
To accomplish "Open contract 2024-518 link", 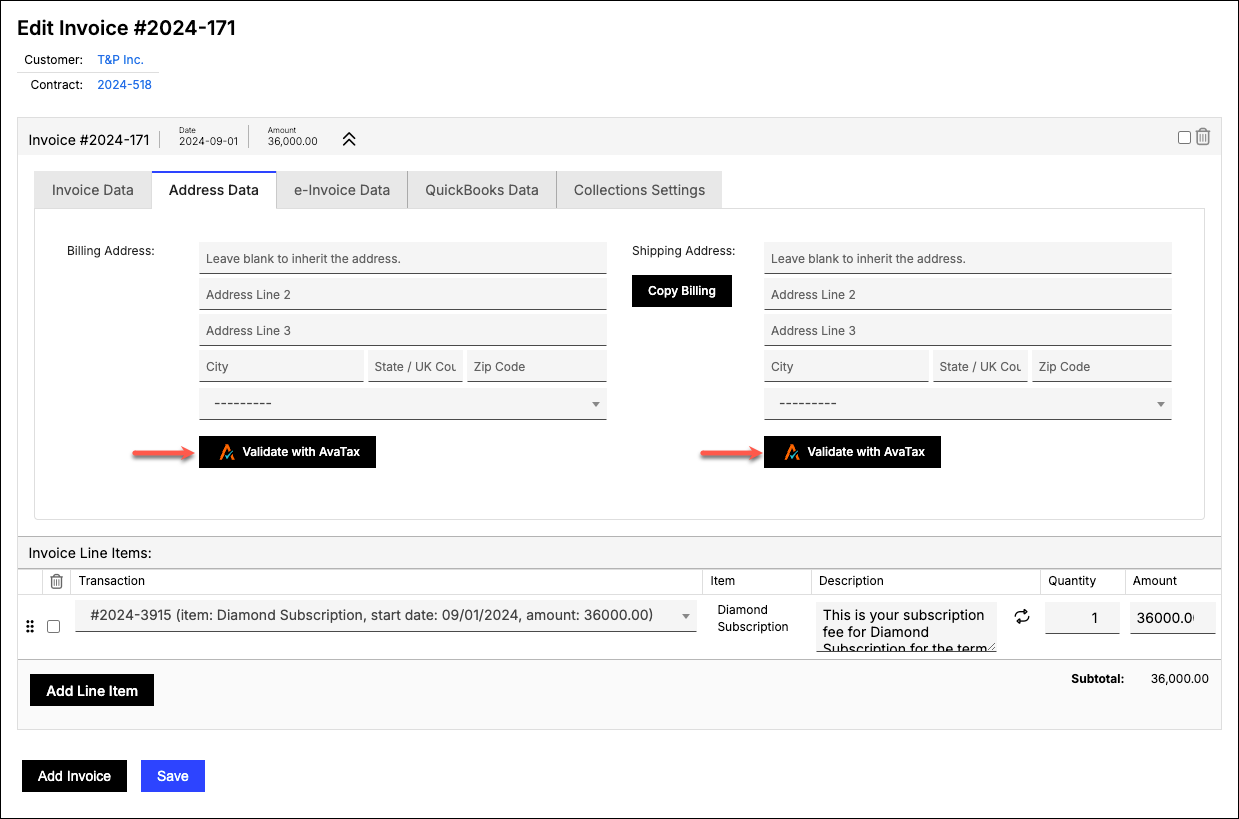I will 125,85.
